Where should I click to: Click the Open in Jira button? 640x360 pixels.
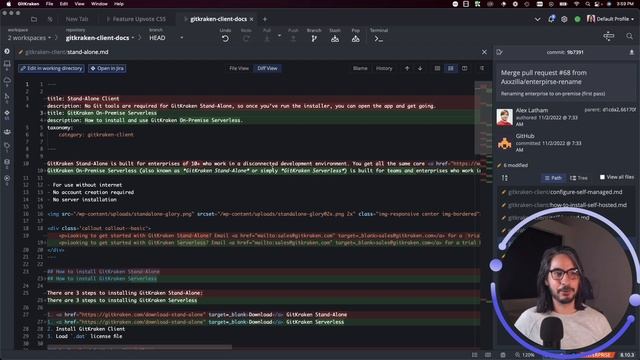[107, 69]
